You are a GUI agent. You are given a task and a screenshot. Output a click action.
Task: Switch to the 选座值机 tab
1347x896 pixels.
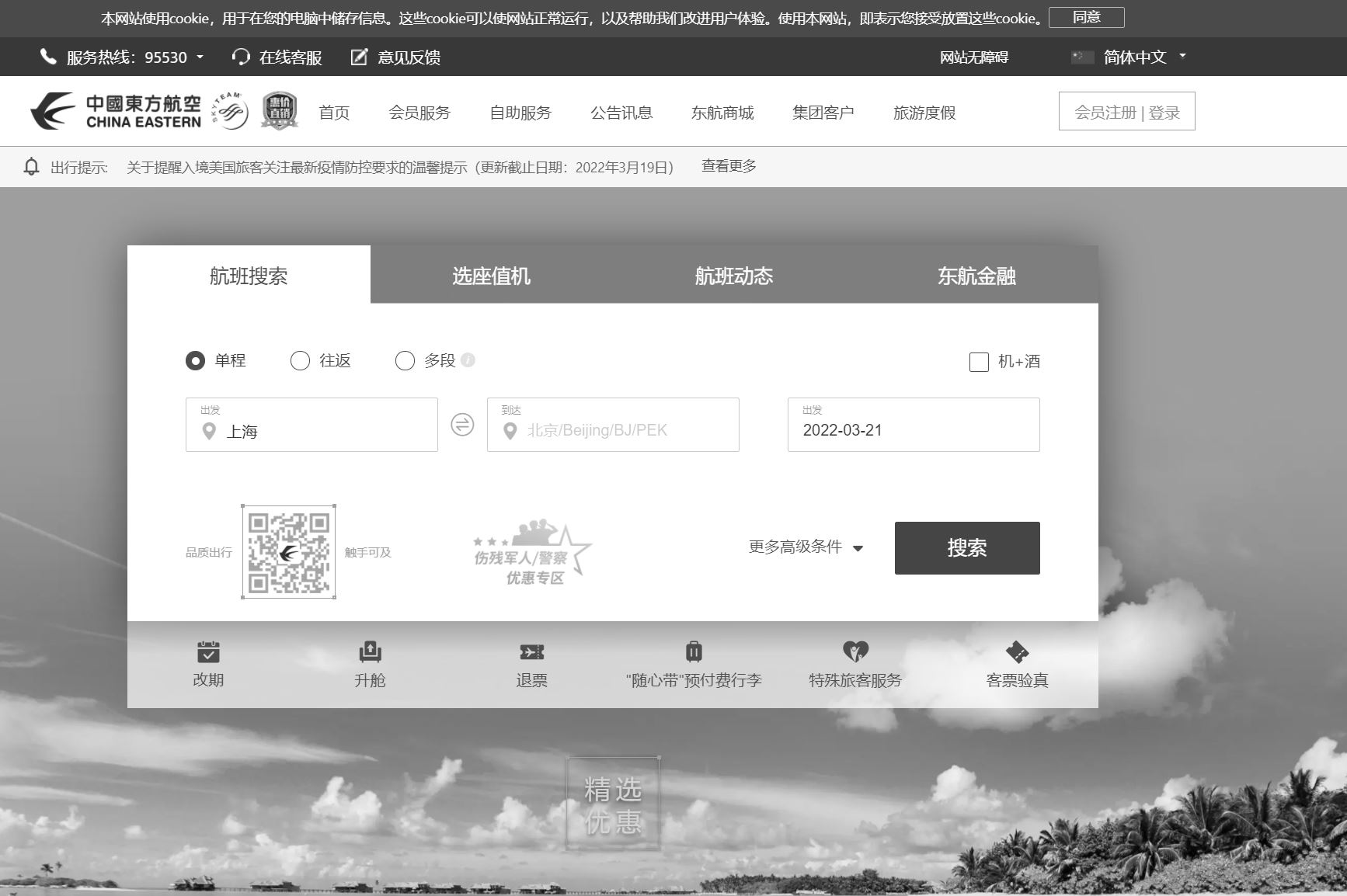491,276
